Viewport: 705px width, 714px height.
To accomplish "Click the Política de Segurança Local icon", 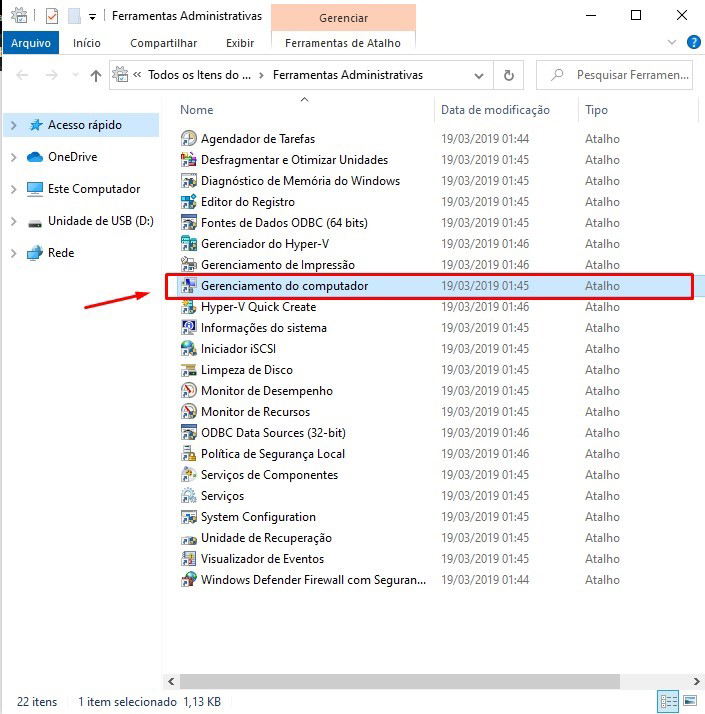I will click(189, 454).
